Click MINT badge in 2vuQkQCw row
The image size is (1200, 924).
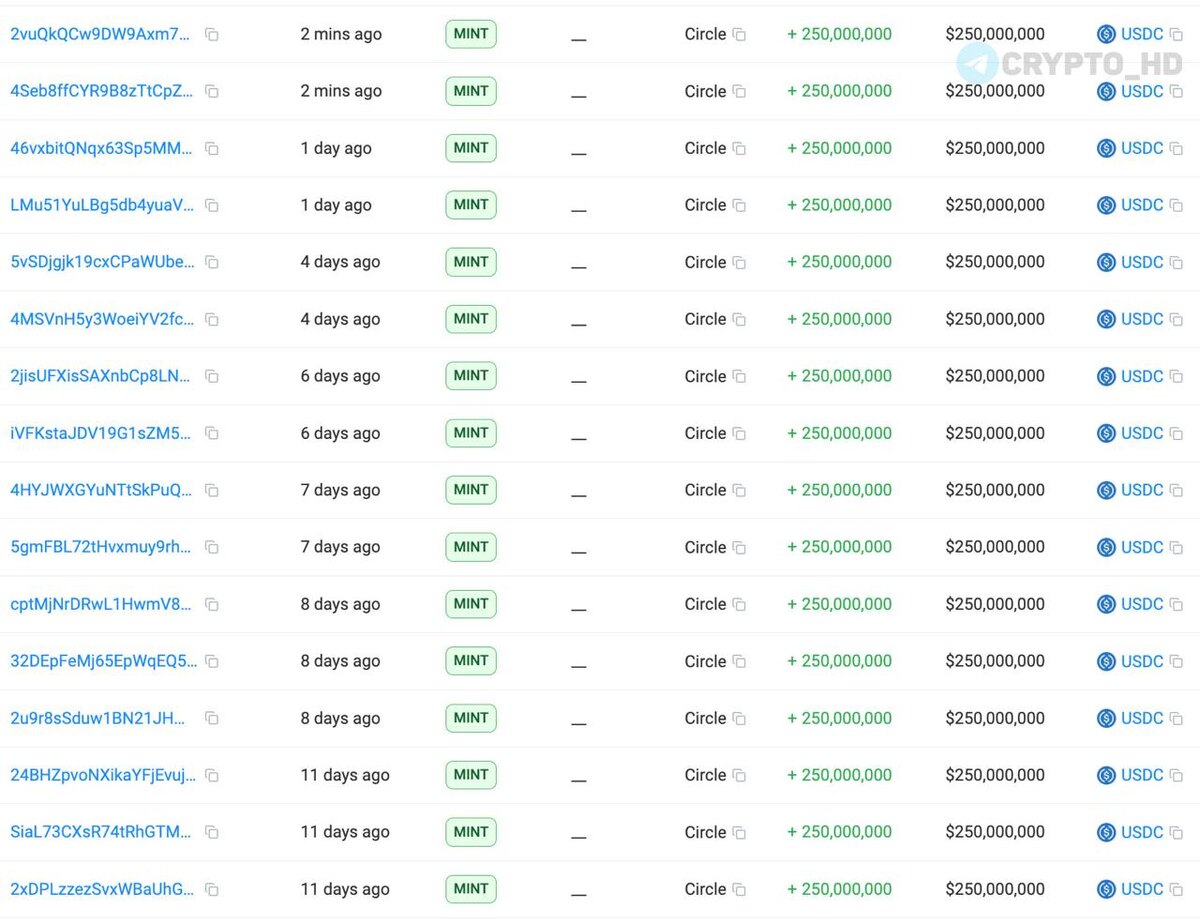coord(471,34)
